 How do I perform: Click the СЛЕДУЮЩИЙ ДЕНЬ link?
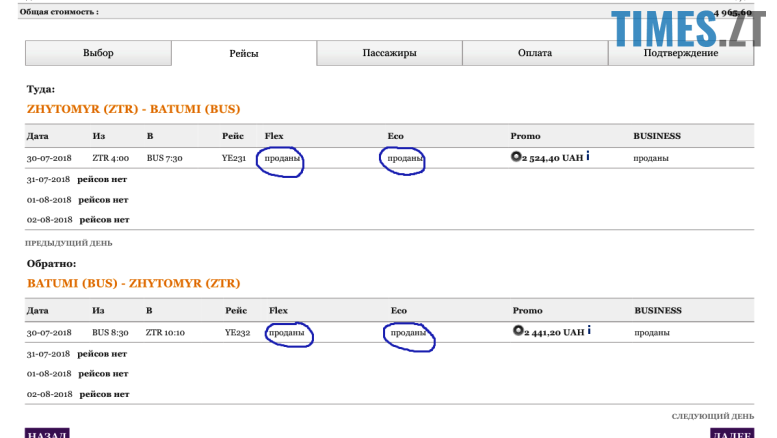tap(713, 416)
